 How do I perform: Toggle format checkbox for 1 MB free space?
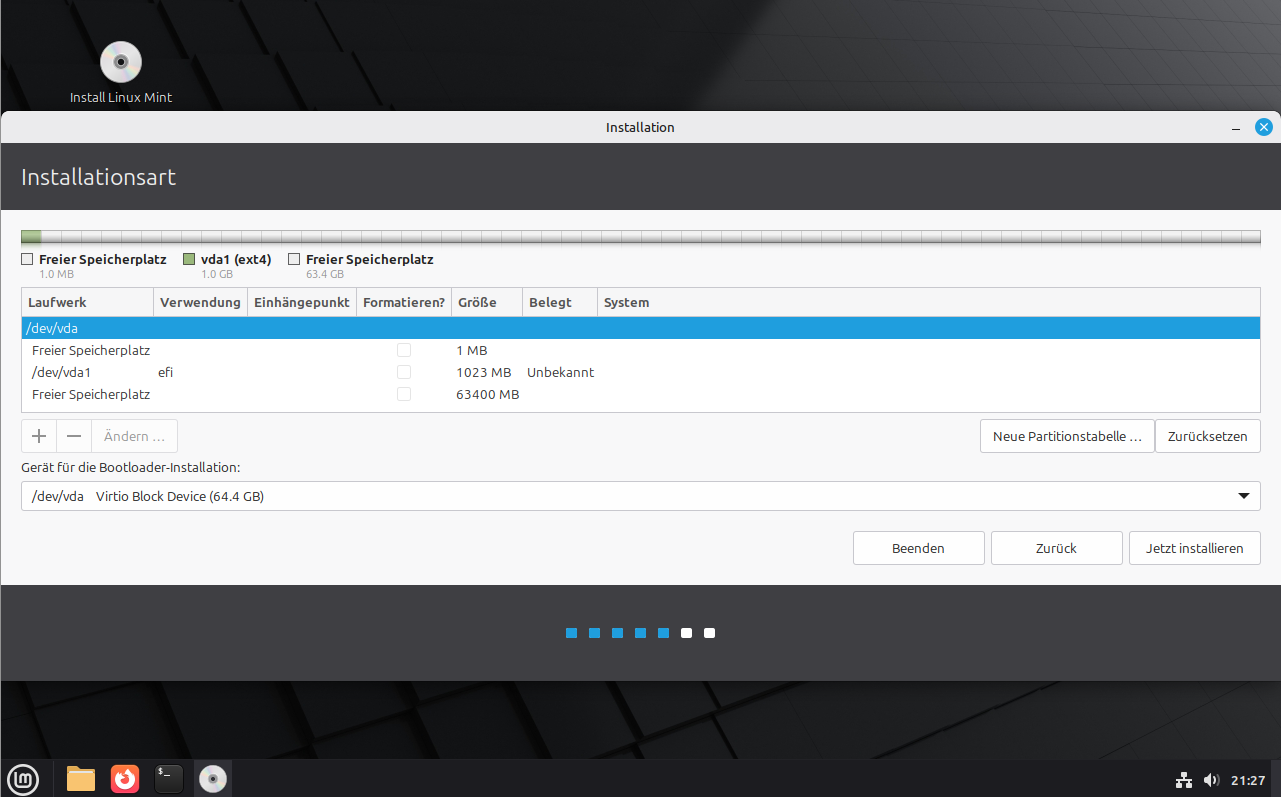click(404, 350)
